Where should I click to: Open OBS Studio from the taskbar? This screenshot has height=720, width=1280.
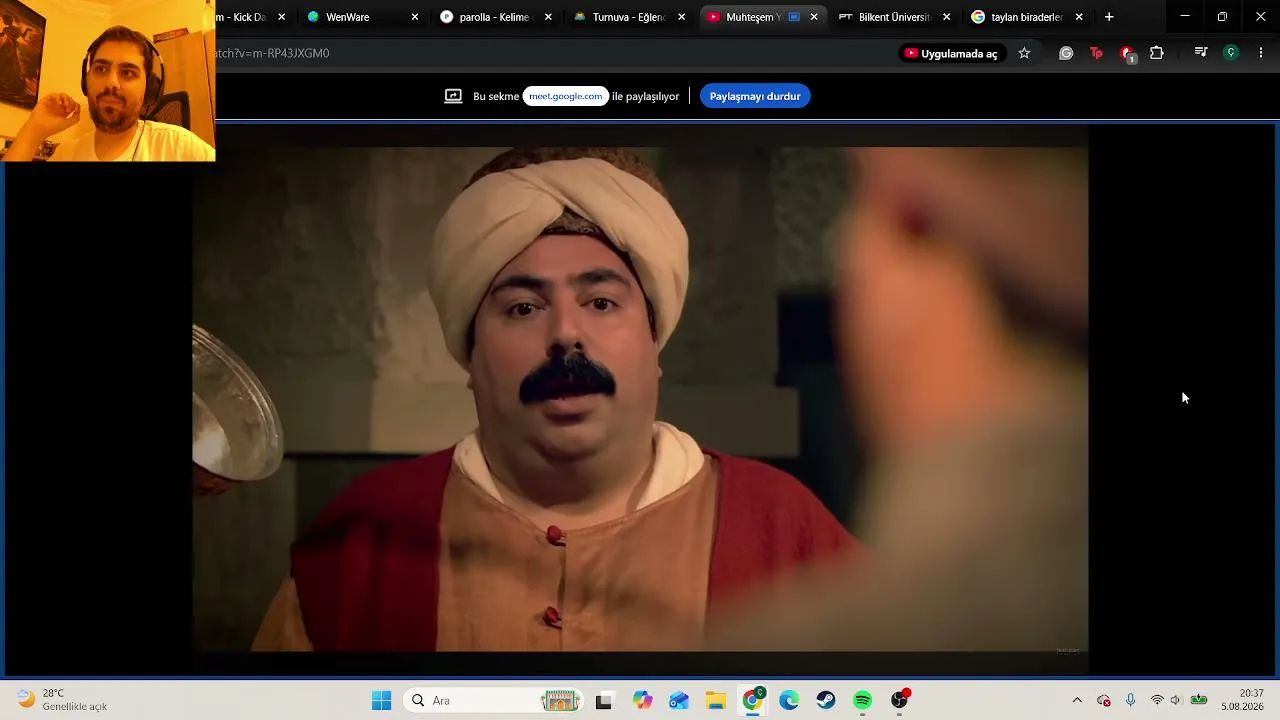[x=900, y=700]
